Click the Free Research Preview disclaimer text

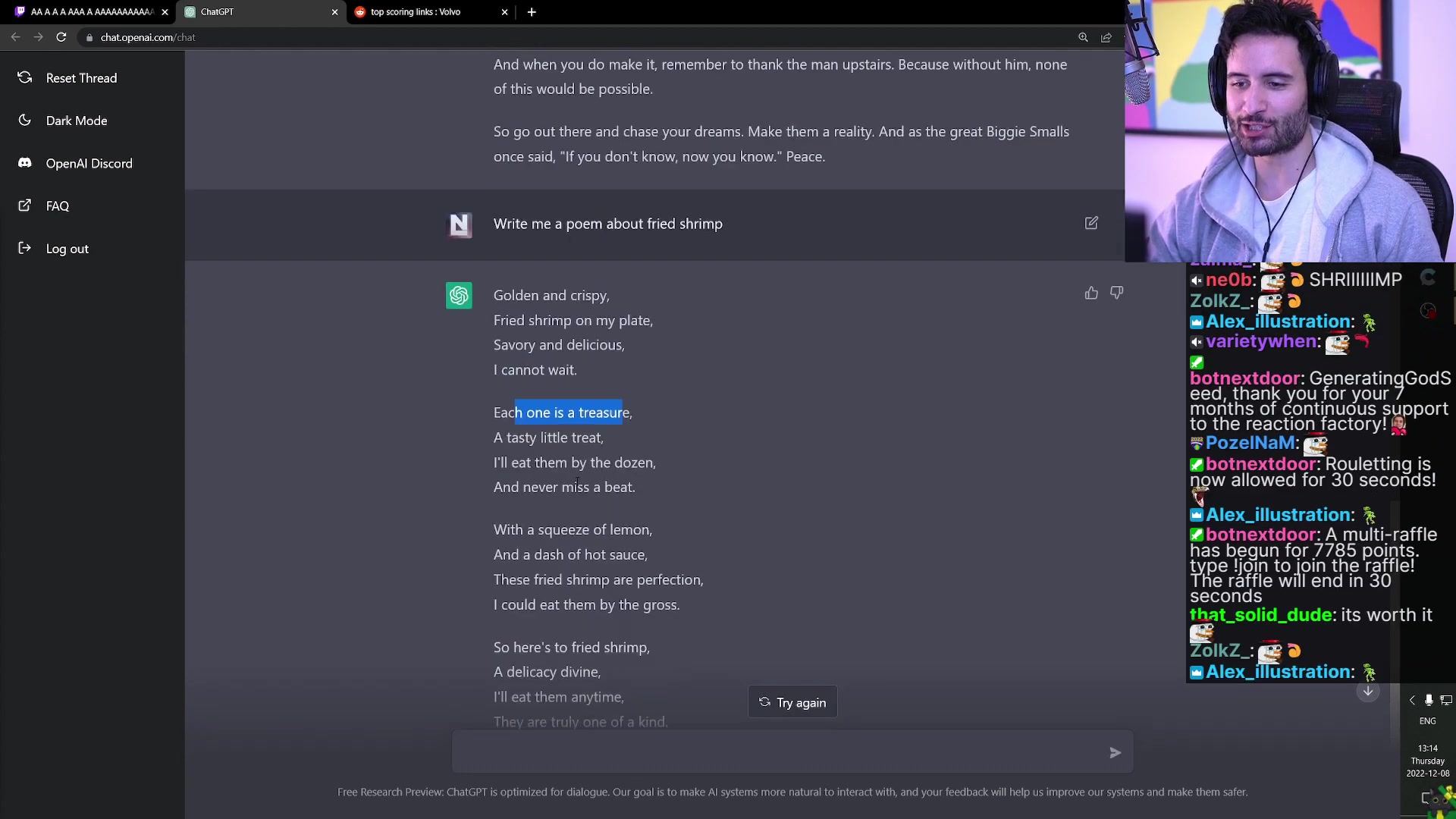[x=792, y=792]
